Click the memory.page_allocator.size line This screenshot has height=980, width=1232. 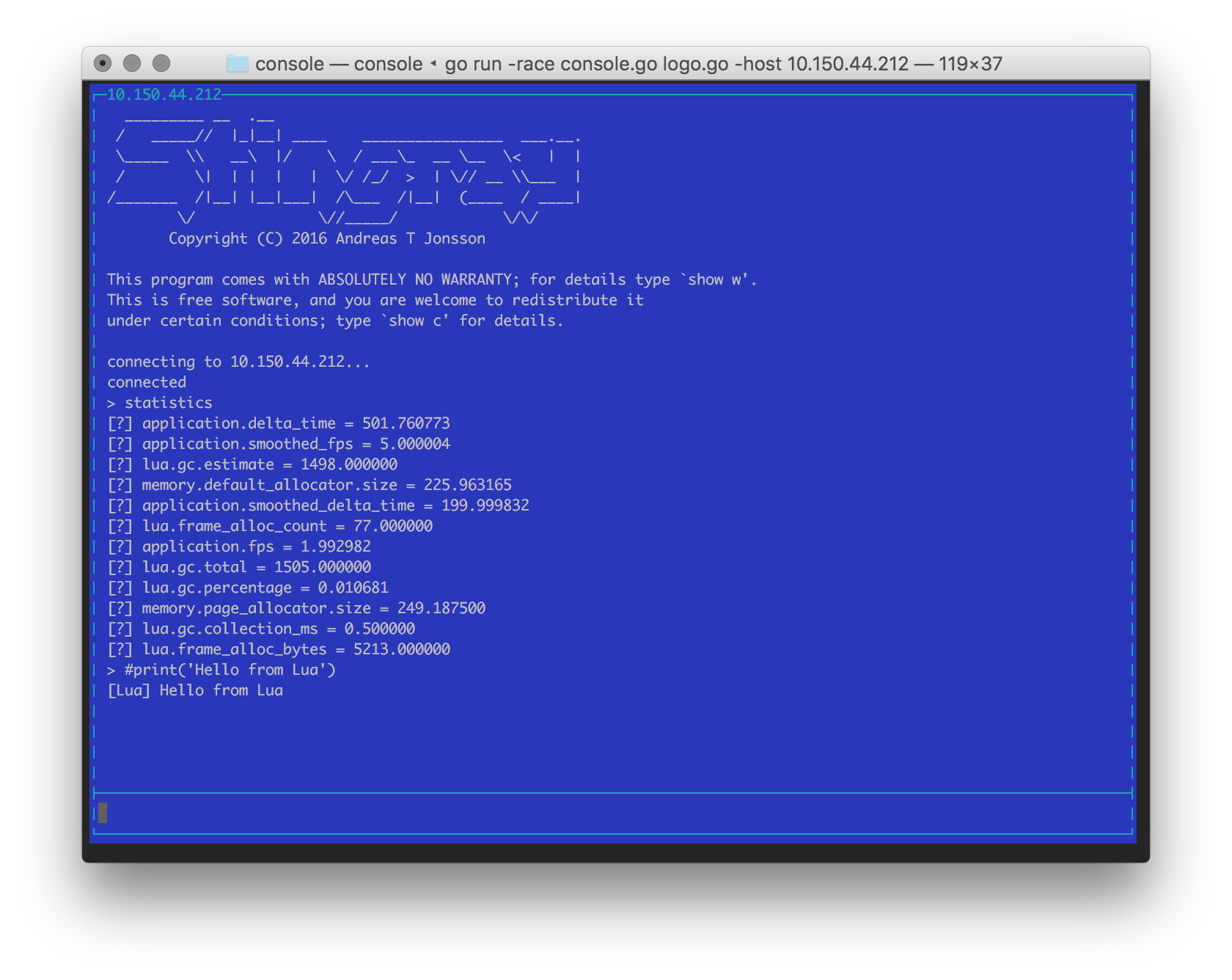click(296, 608)
